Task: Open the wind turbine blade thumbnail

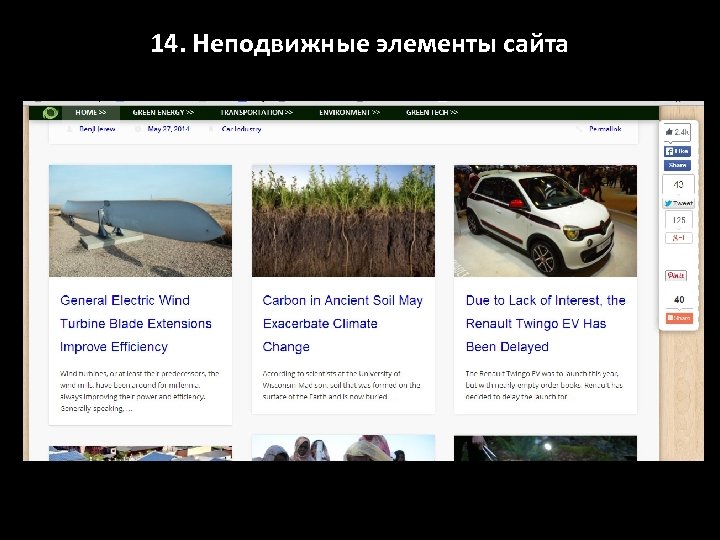Action: [141, 221]
